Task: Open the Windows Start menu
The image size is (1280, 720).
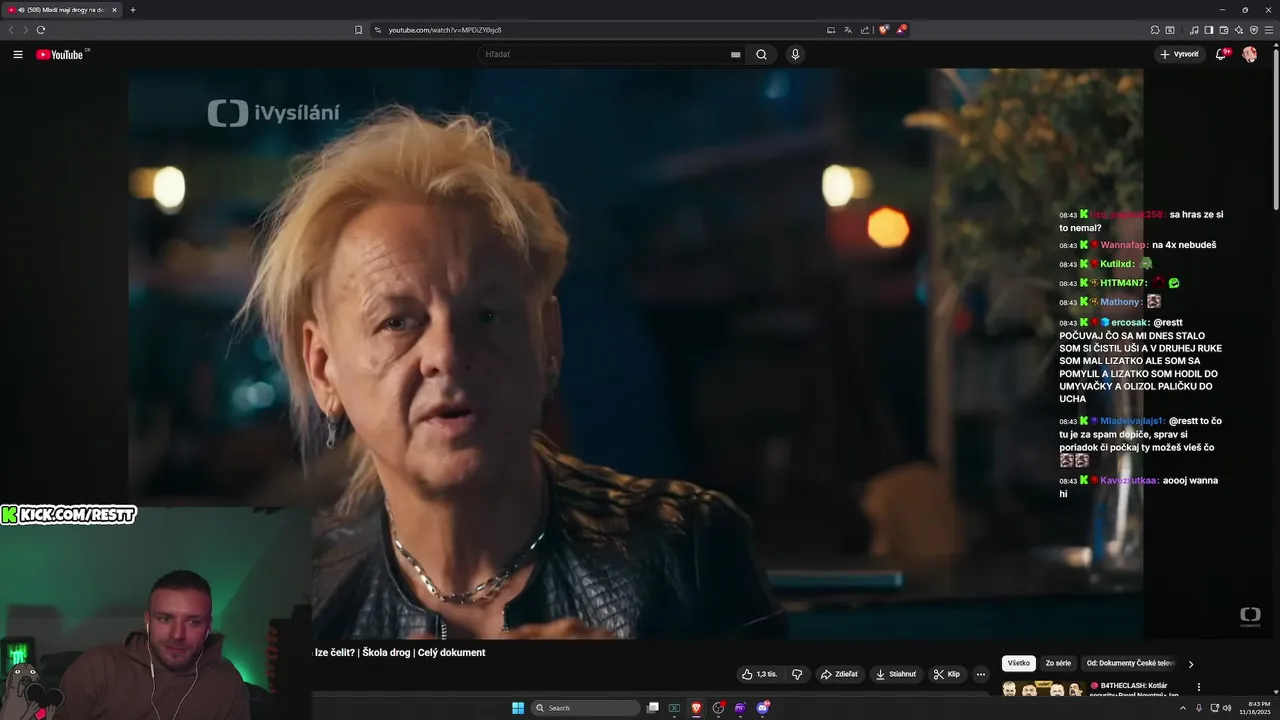Action: pyautogui.click(x=518, y=708)
